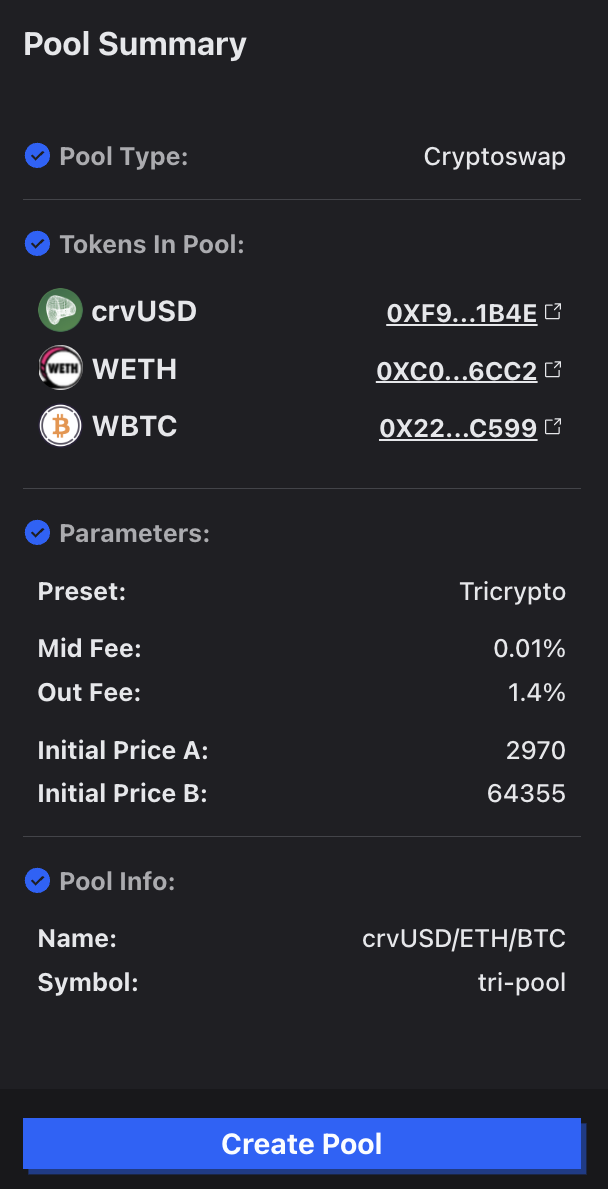The height and width of the screenshot is (1189, 608).
Task: Open the WETH address link 0XC0...6CC2
Action: (x=456, y=371)
